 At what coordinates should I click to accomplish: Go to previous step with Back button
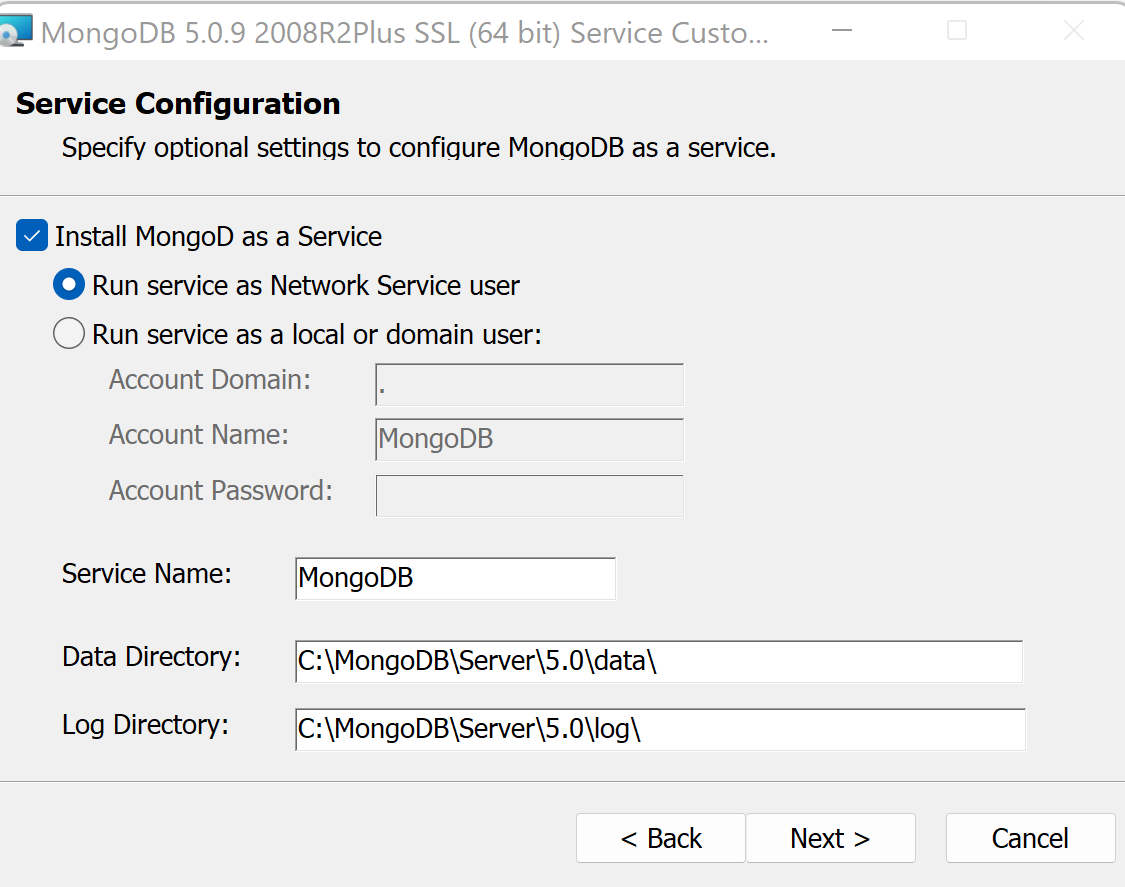click(661, 838)
